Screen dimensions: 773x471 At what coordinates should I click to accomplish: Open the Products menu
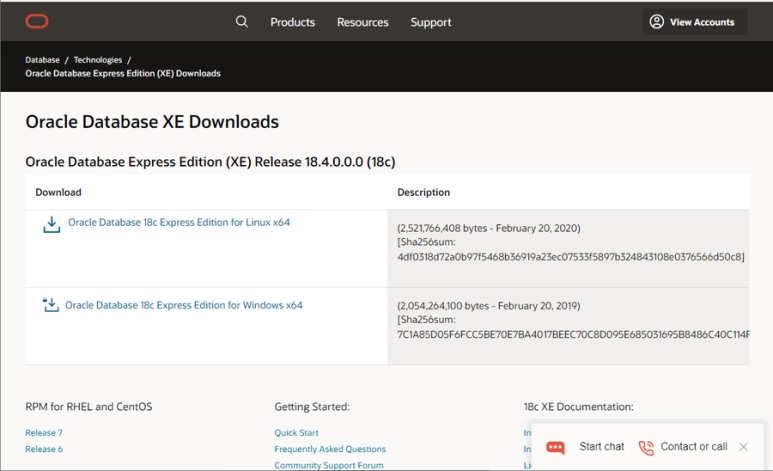pos(292,22)
